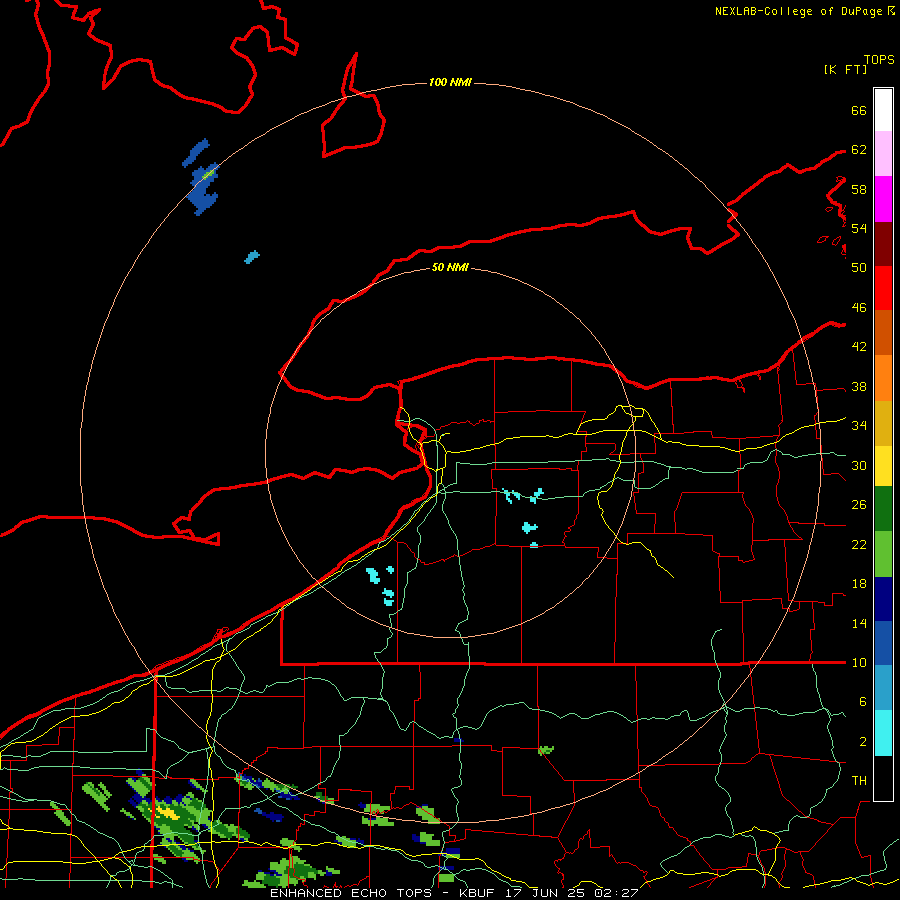Pick the bright orange legend swatch
Screen dimensions: 900x900
[883, 378]
